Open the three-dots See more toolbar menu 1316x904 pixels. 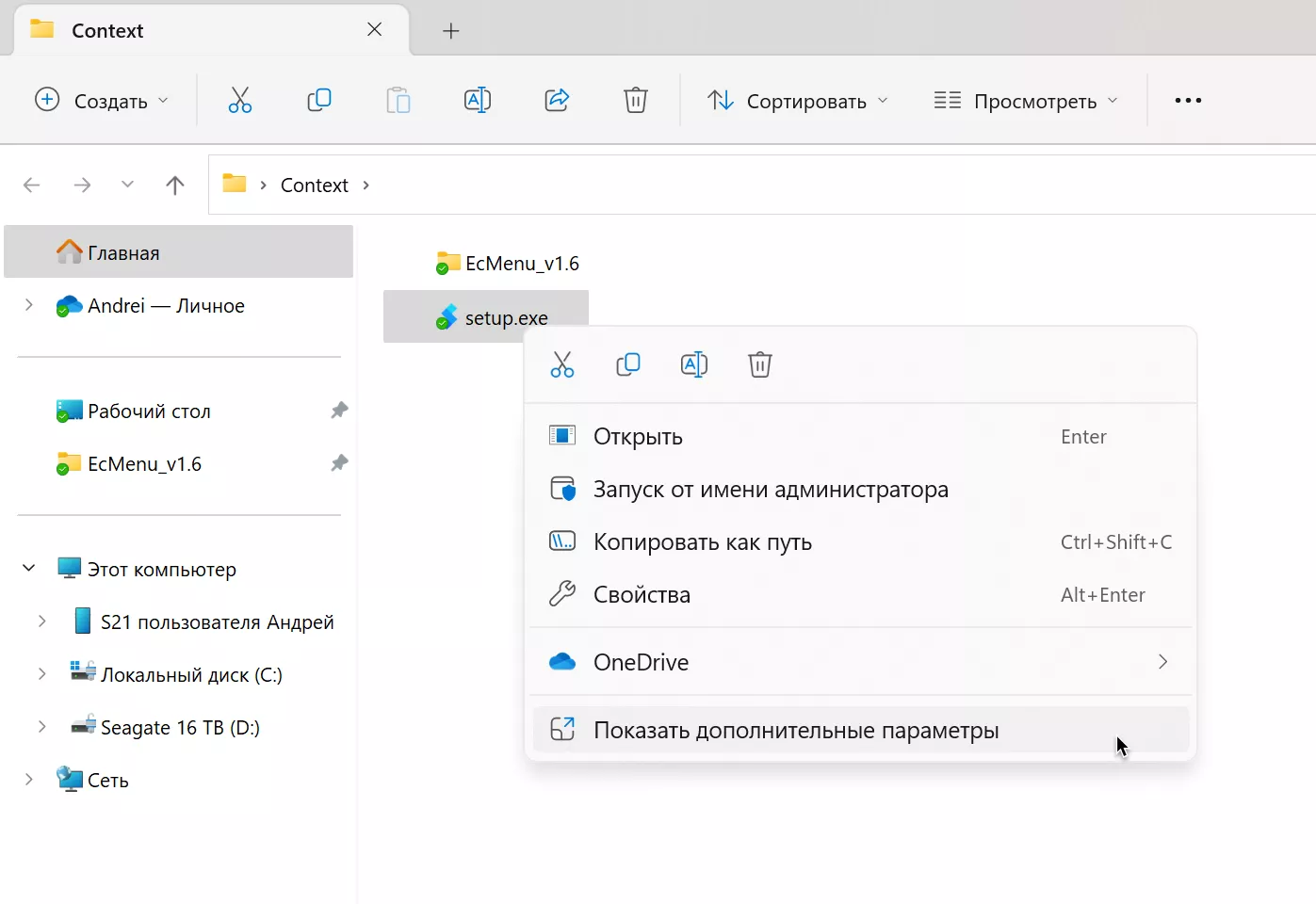[1188, 100]
